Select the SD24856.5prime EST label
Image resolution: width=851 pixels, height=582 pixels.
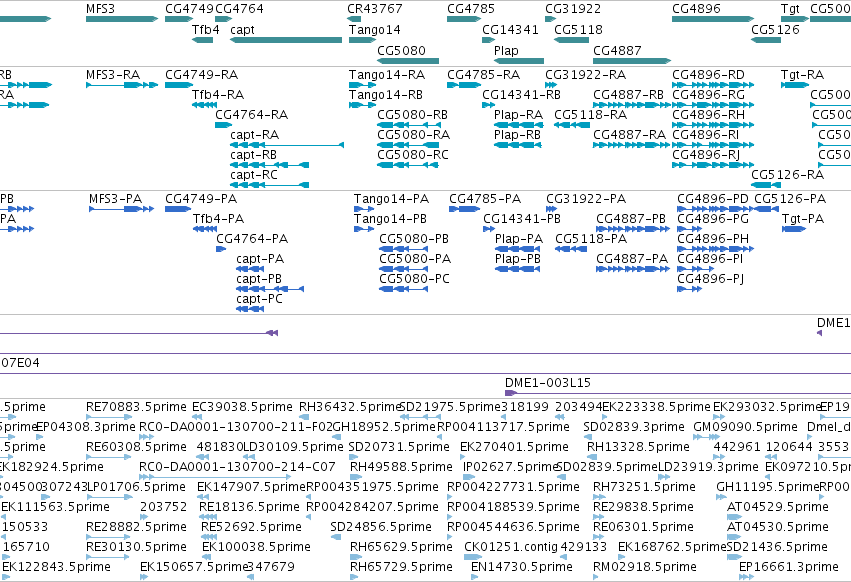pos(381,527)
